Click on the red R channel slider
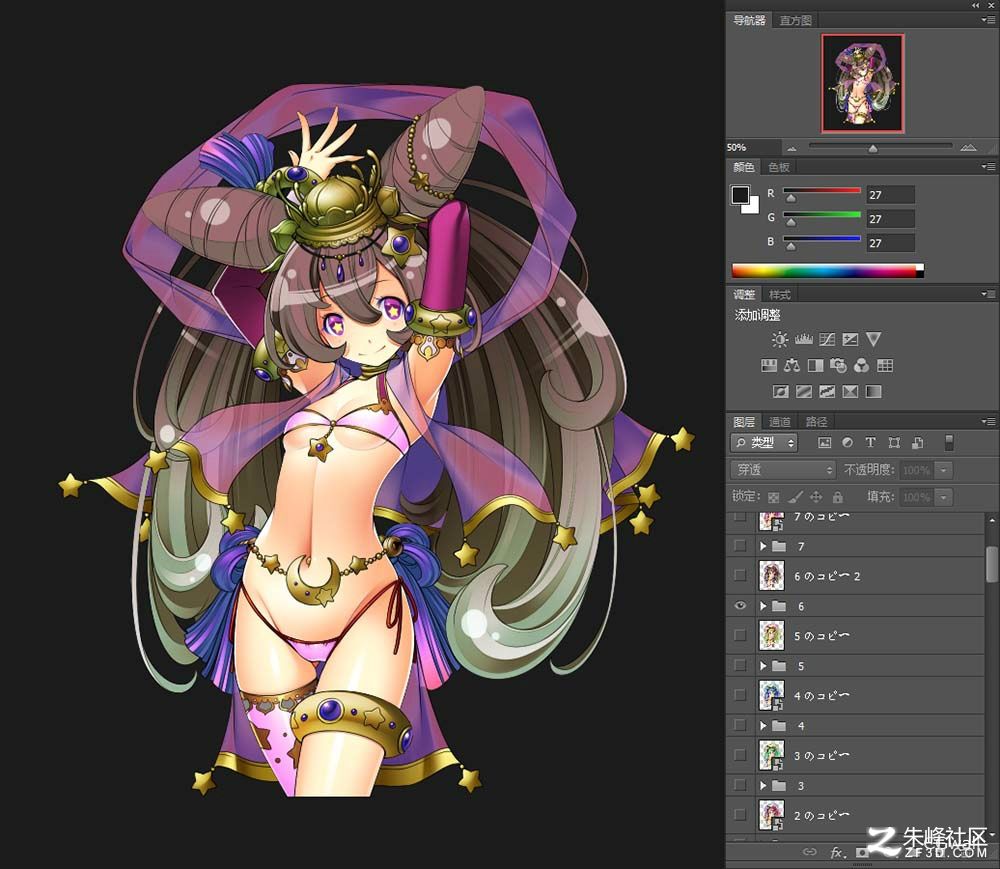Screen dimensions: 1000x869 [821, 191]
